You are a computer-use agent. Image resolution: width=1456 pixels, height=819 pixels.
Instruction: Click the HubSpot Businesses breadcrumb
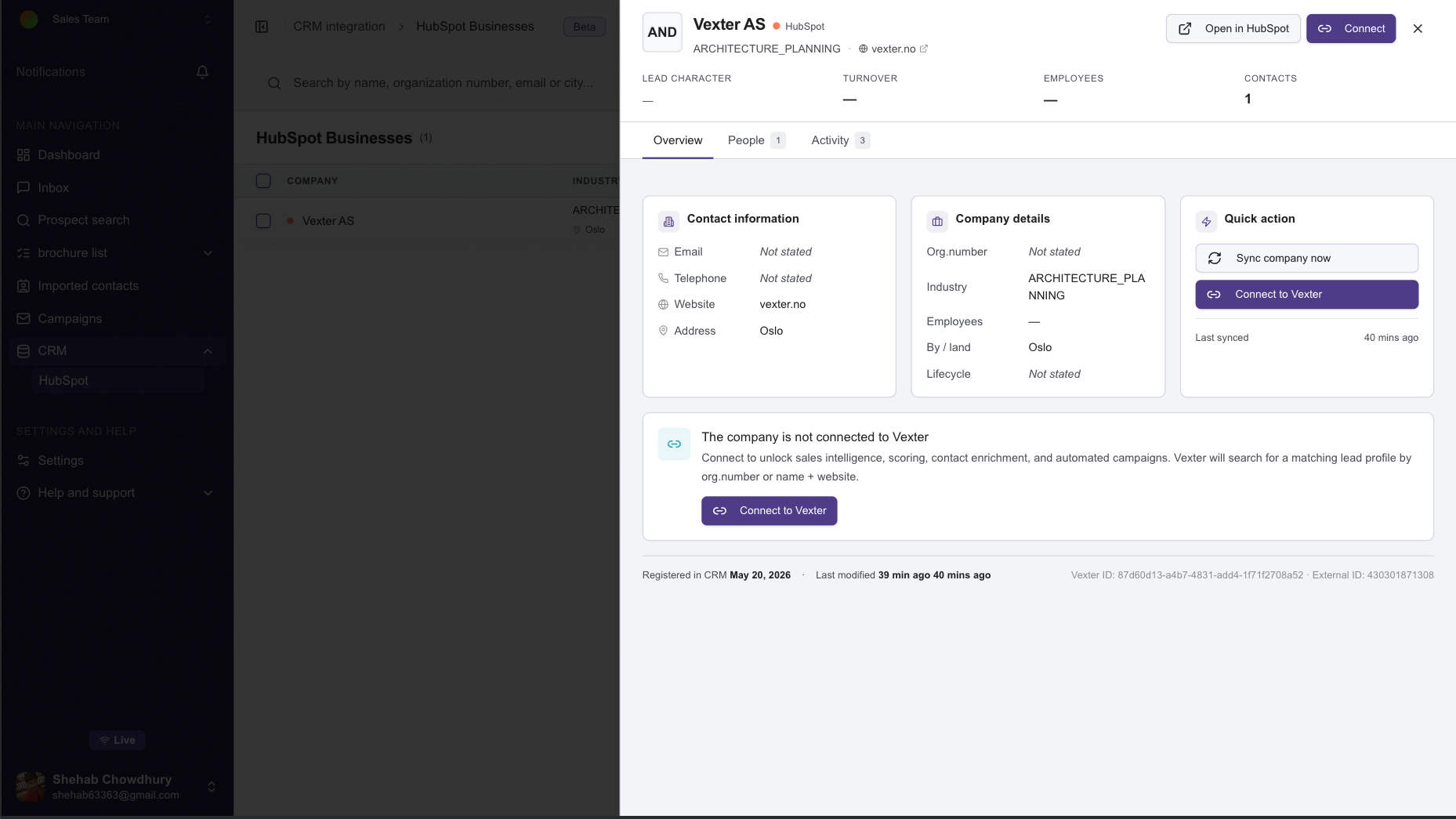(x=475, y=27)
